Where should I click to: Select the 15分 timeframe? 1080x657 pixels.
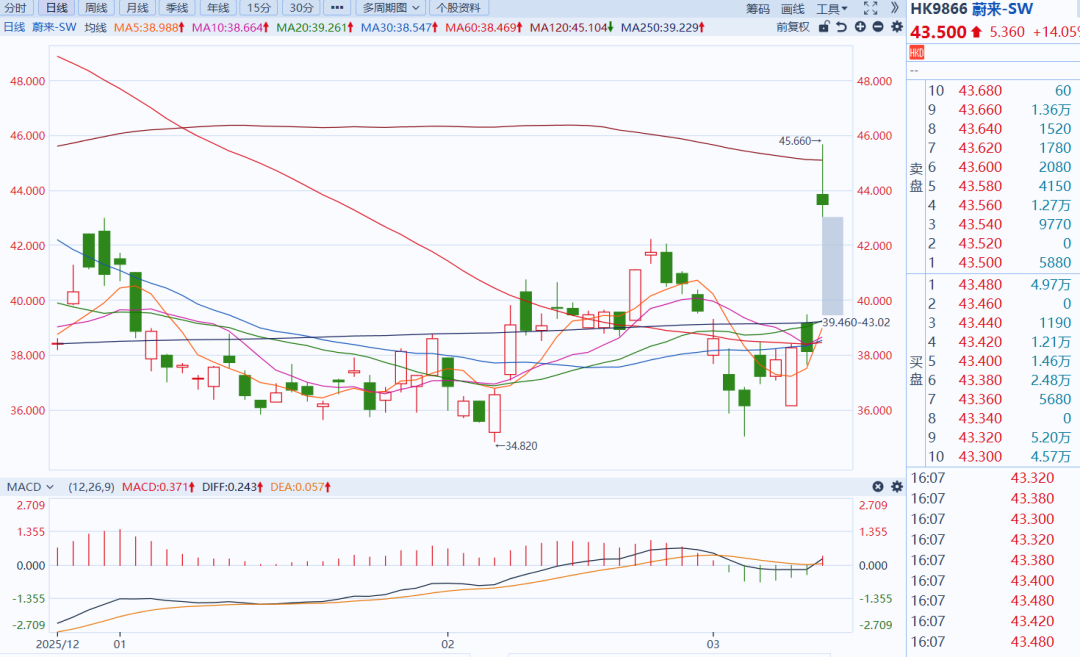pos(258,9)
